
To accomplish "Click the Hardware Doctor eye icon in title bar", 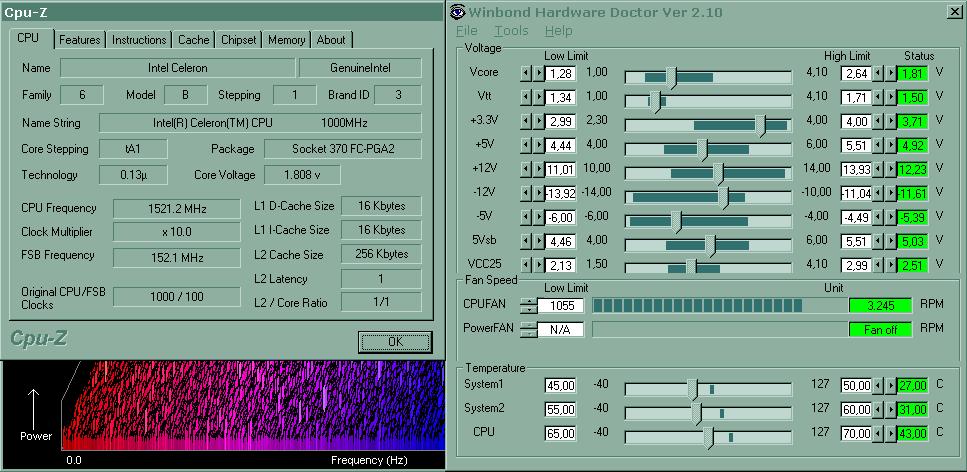I will (457, 12).
